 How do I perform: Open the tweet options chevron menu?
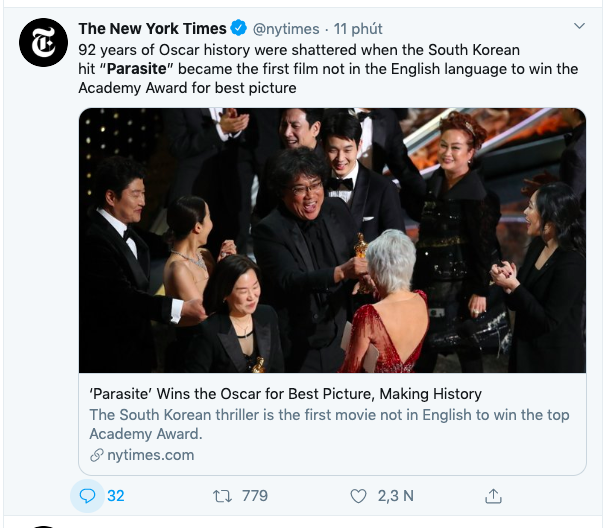pos(578,25)
